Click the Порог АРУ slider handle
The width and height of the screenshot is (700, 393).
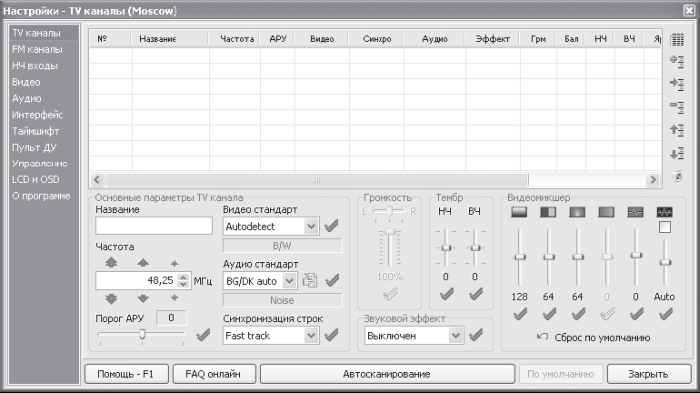(142, 334)
